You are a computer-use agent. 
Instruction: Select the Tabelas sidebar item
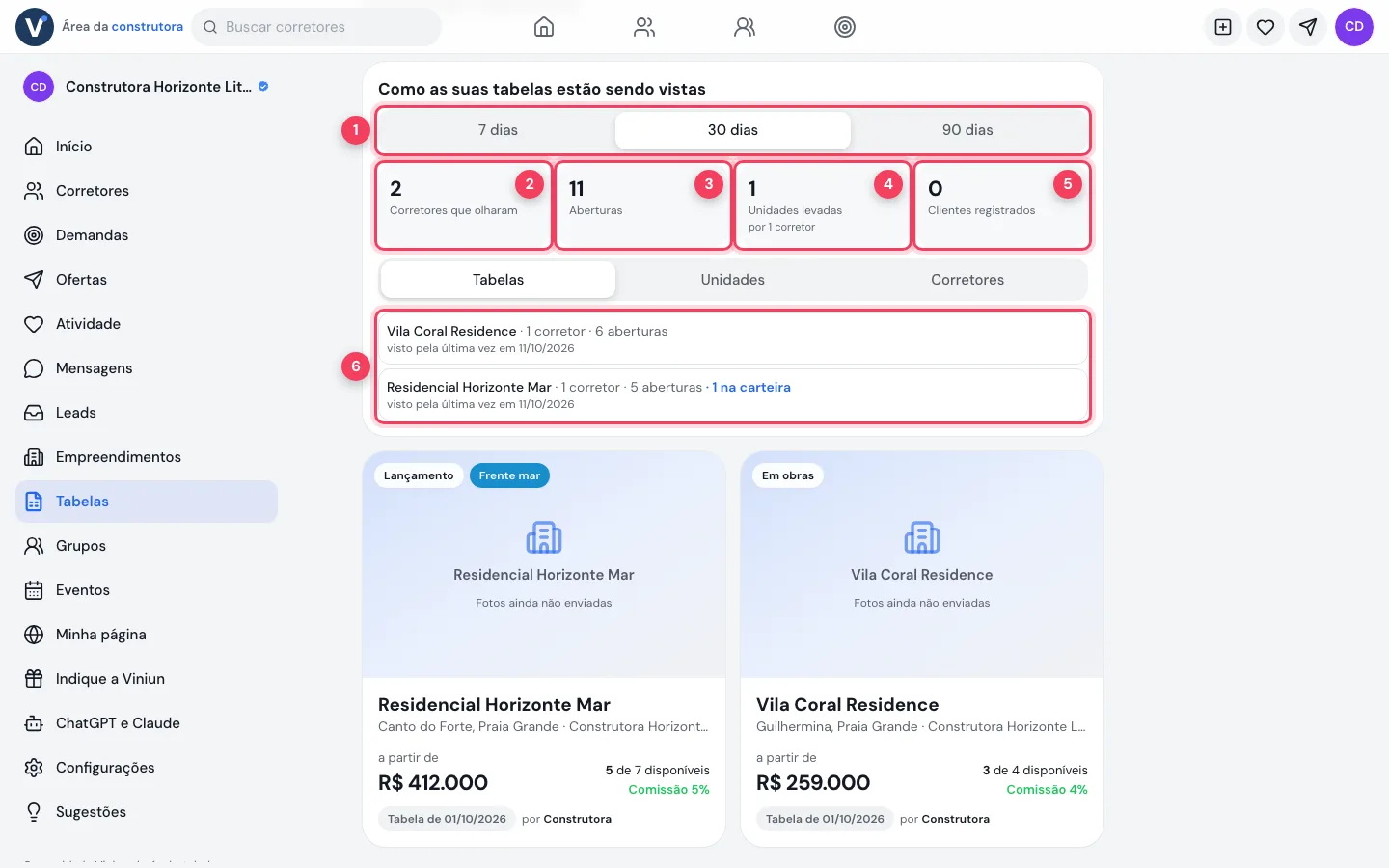147,502
